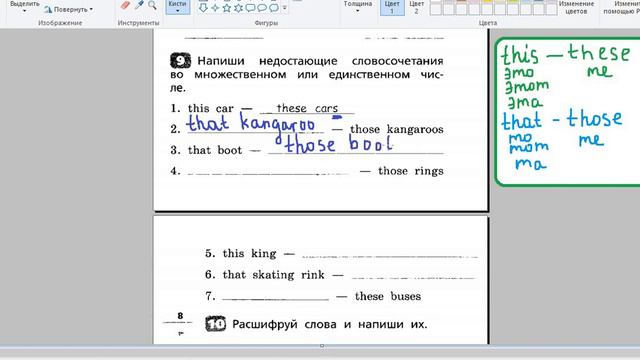Click Изменение цветов edit colors button

click(576, 7)
